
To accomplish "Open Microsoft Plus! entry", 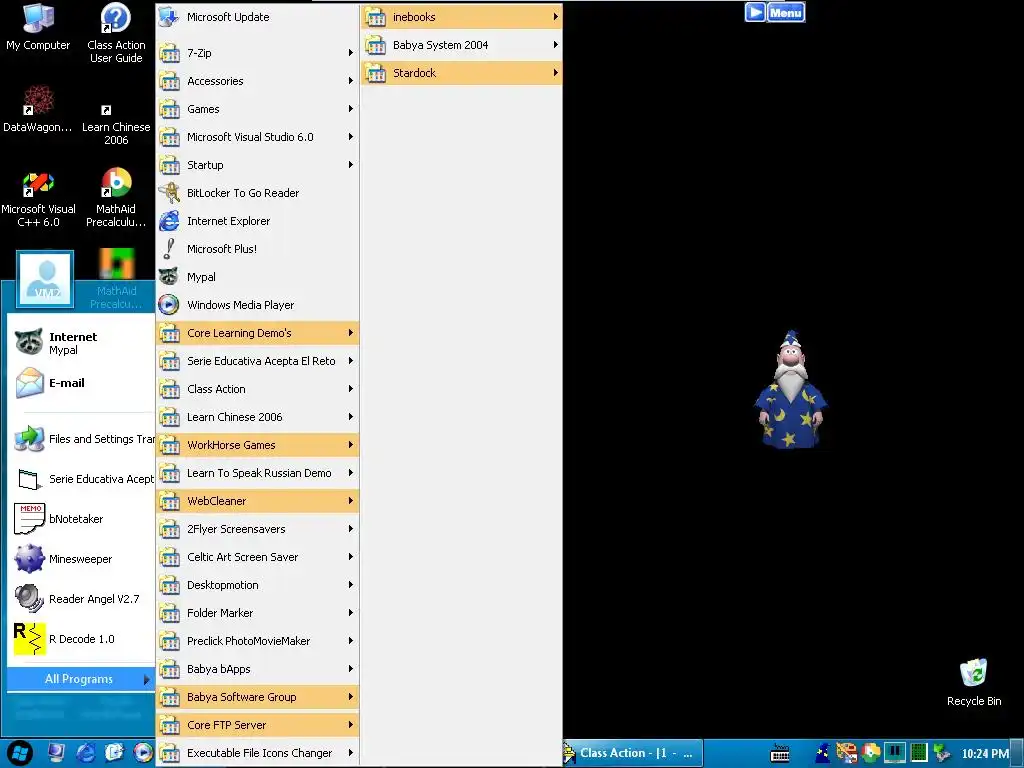I will tap(258, 249).
